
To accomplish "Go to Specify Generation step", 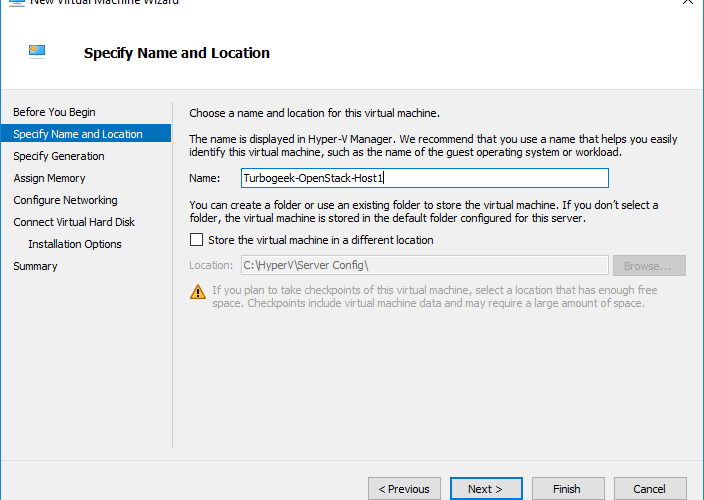I will click(x=59, y=156).
